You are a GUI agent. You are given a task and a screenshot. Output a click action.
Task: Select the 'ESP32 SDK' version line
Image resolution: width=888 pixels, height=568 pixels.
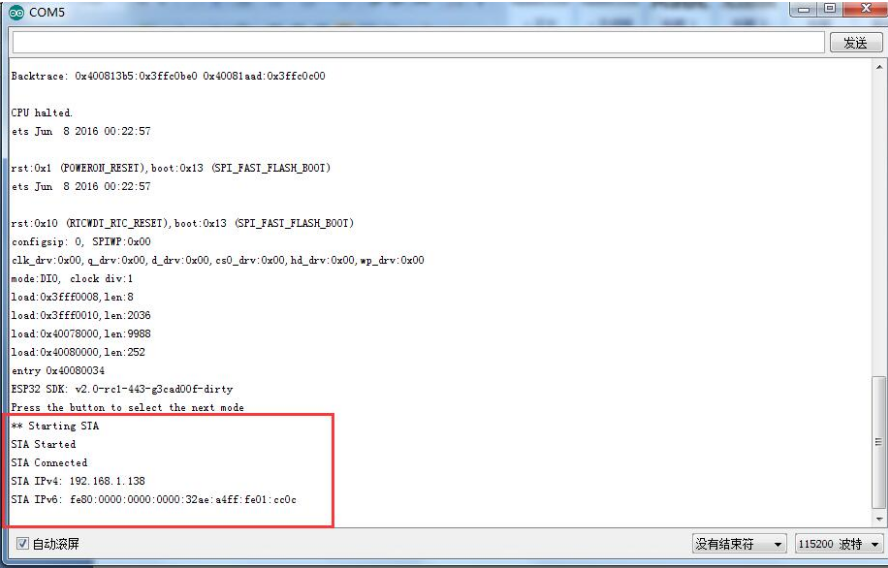[122, 389]
